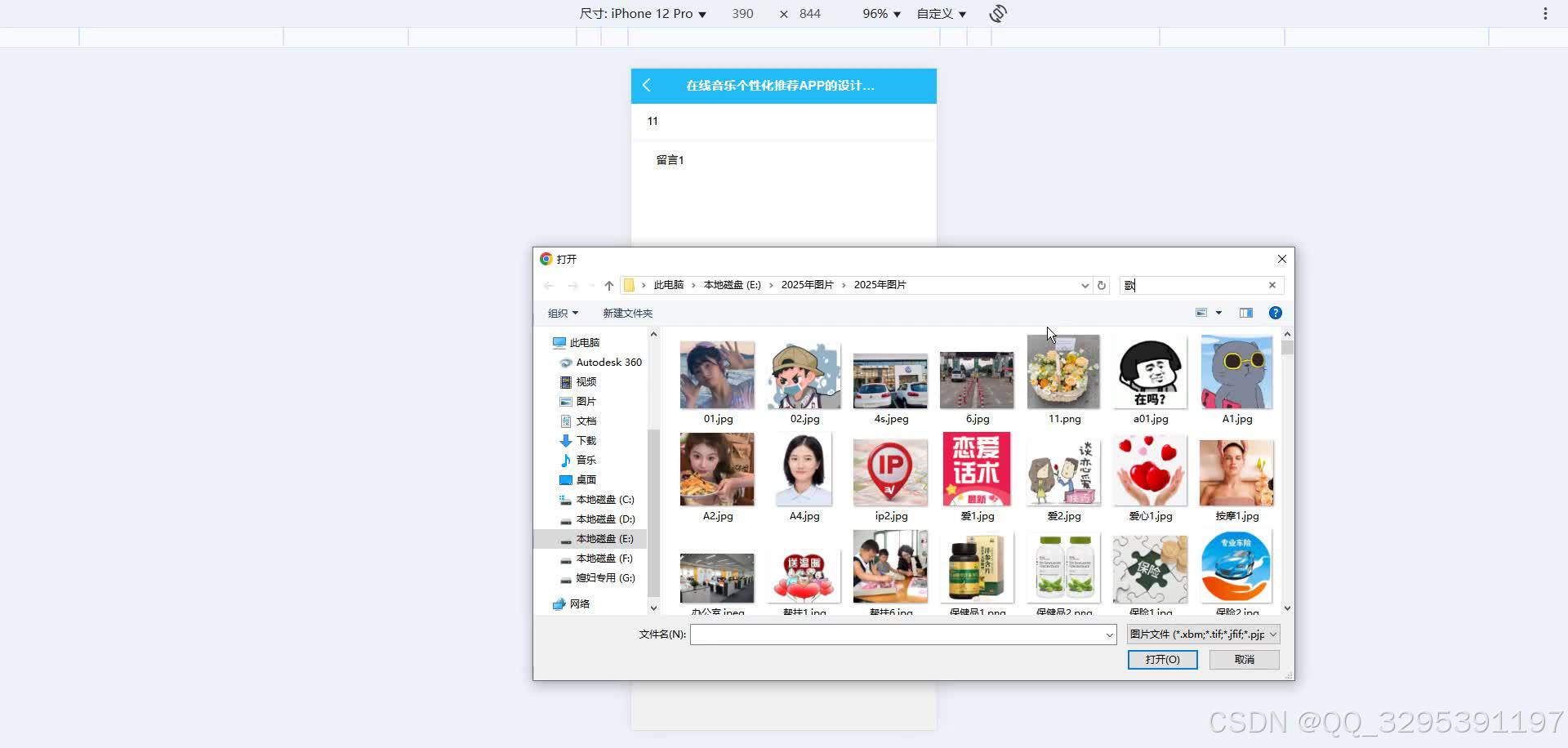Open the 组织 dropdown menu
Screen dimensions: 1568x748
click(x=562, y=313)
